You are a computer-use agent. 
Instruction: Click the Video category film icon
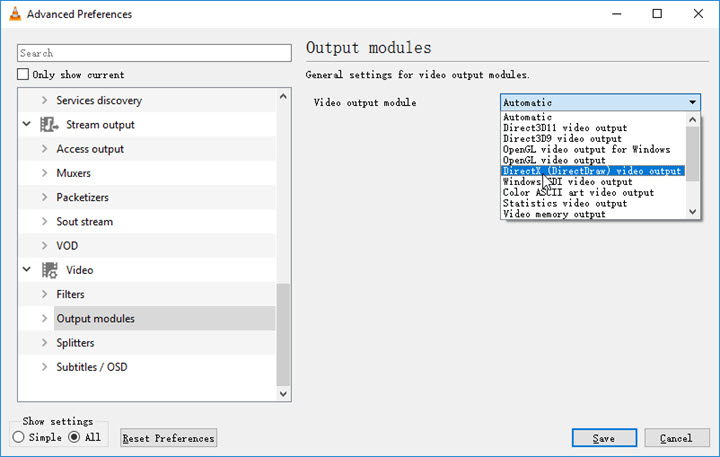(x=50, y=270)
